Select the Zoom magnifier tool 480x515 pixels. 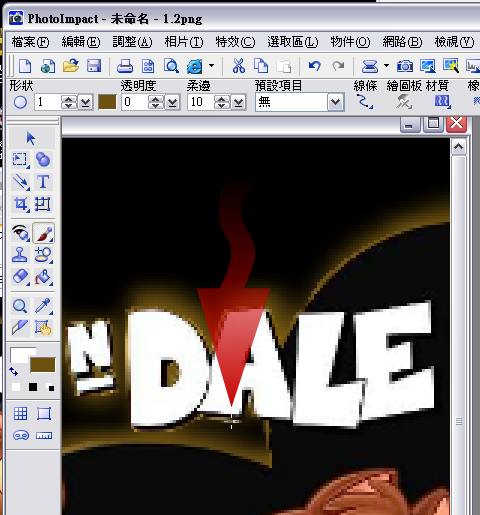[20, 306]
